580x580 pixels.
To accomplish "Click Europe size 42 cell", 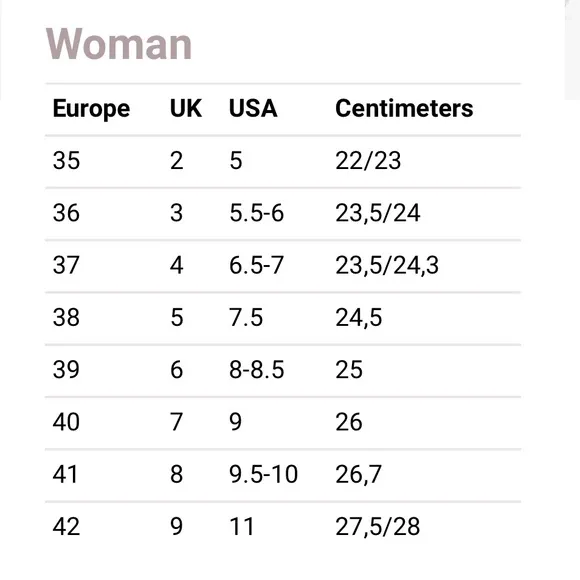I will pos(66,526).
